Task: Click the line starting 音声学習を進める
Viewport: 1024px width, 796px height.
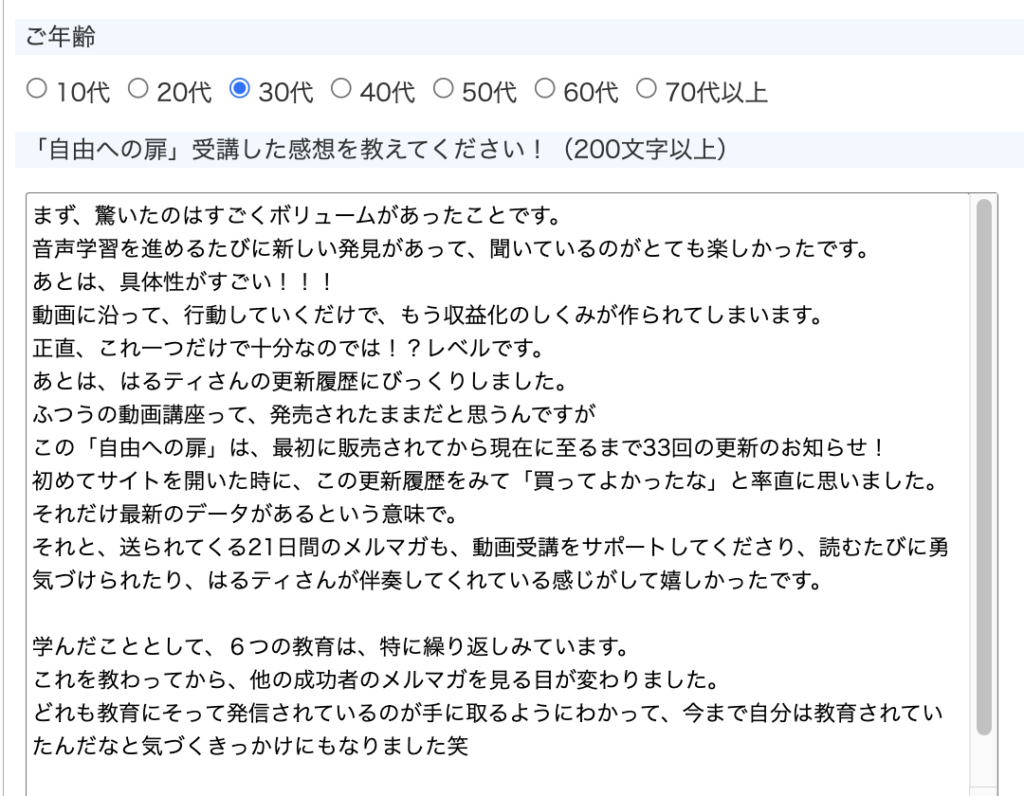Action: [450, 247]
